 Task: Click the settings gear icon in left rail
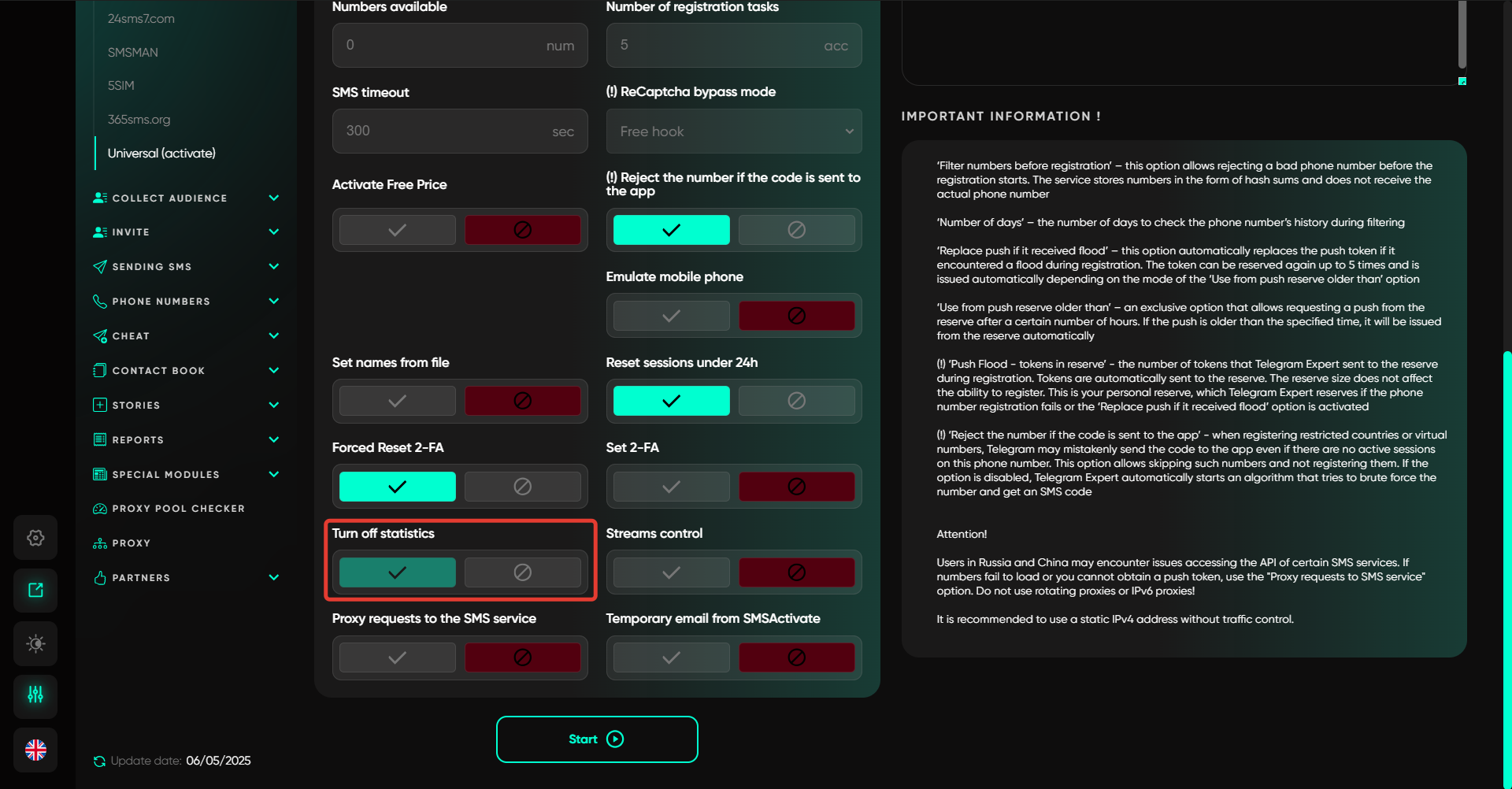pyautogui.click(x=35, y=538)
